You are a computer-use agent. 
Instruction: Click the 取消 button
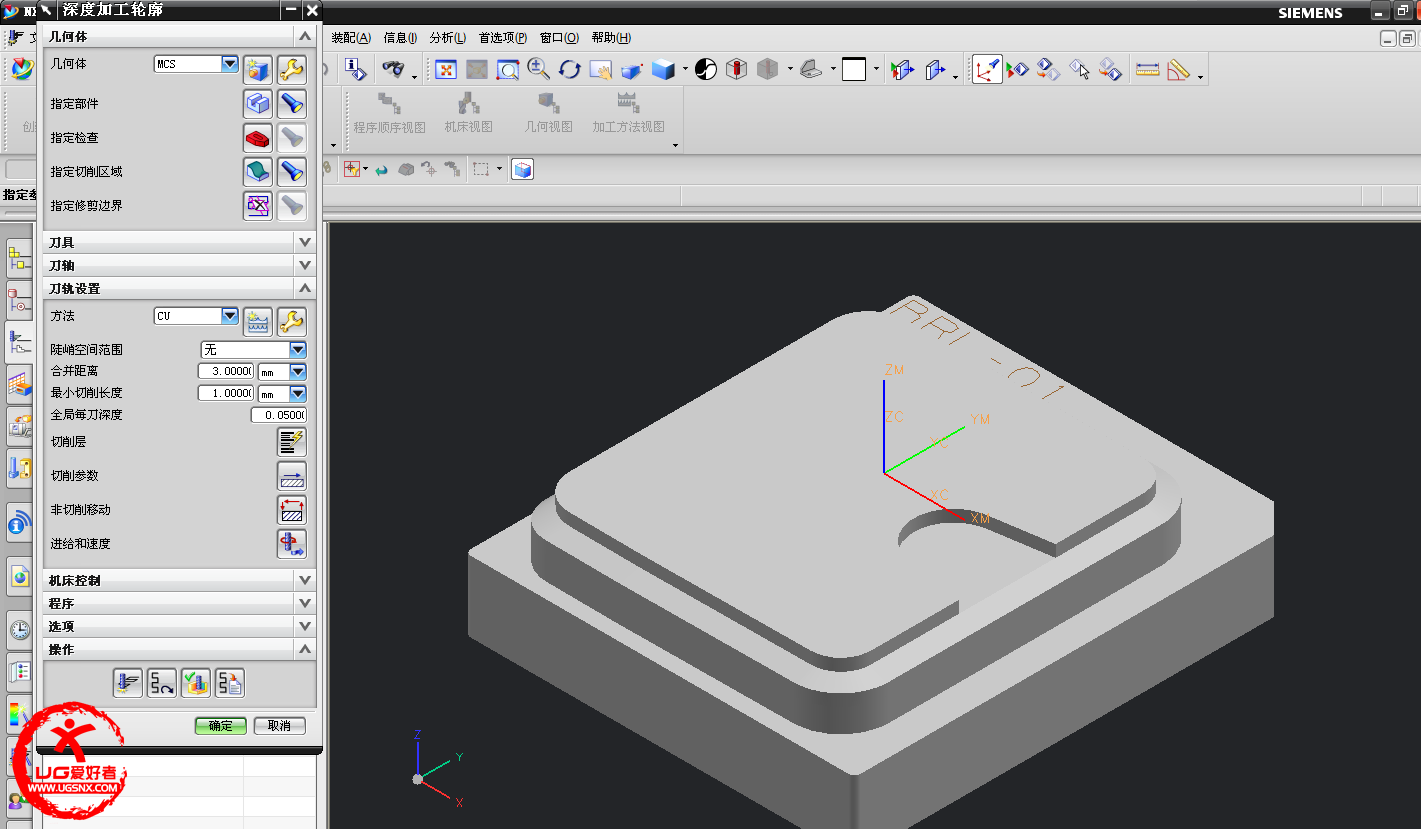279,726
